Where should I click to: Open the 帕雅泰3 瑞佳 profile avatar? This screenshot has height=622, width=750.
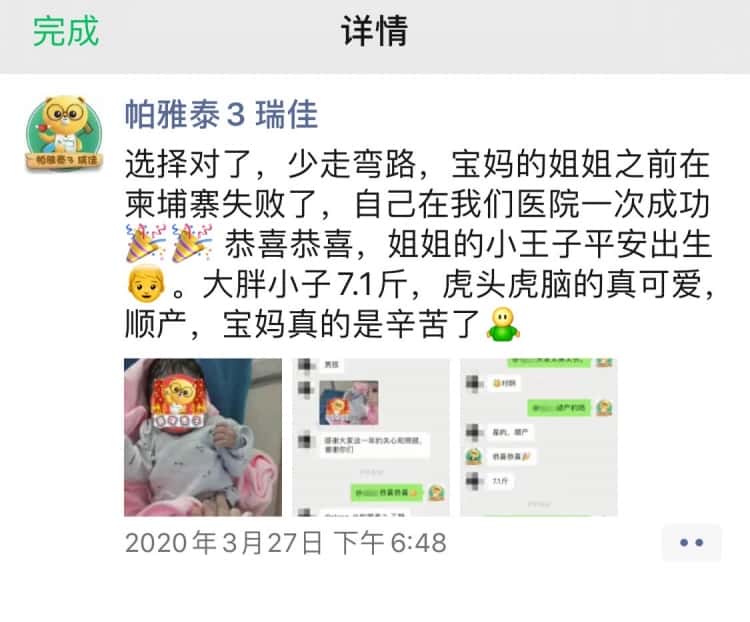(64, 133)
